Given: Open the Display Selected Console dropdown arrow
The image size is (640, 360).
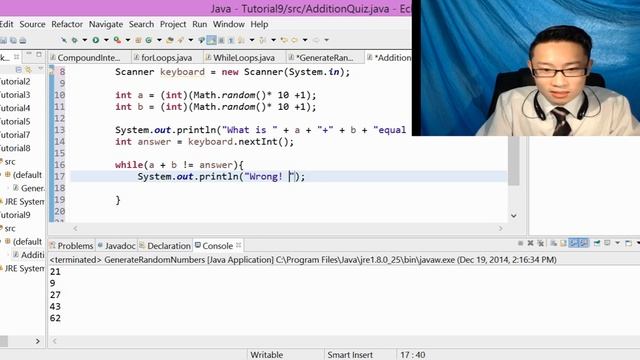Looking at the screenshot, I should click(617, 243).
